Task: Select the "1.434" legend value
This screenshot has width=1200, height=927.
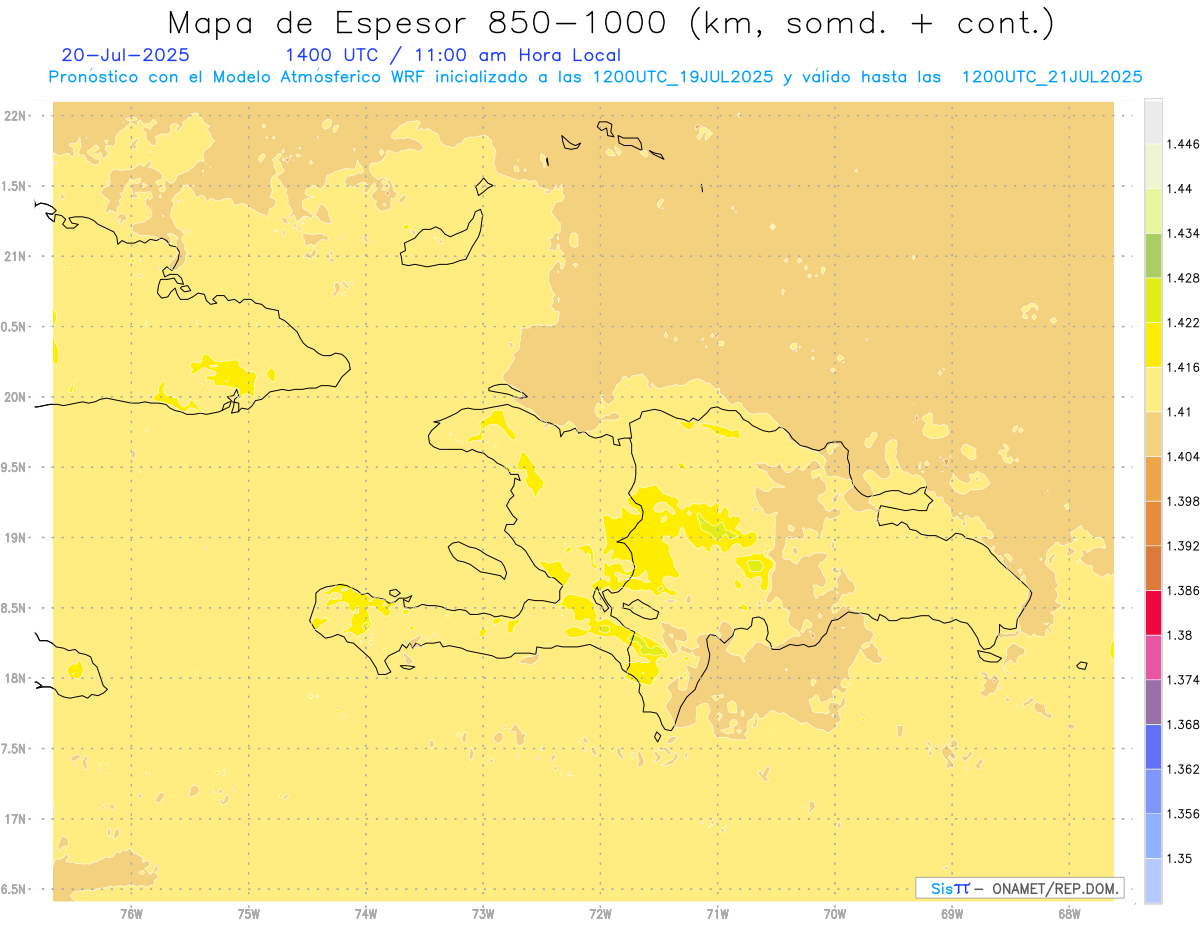Action: tap(1182, 233)
